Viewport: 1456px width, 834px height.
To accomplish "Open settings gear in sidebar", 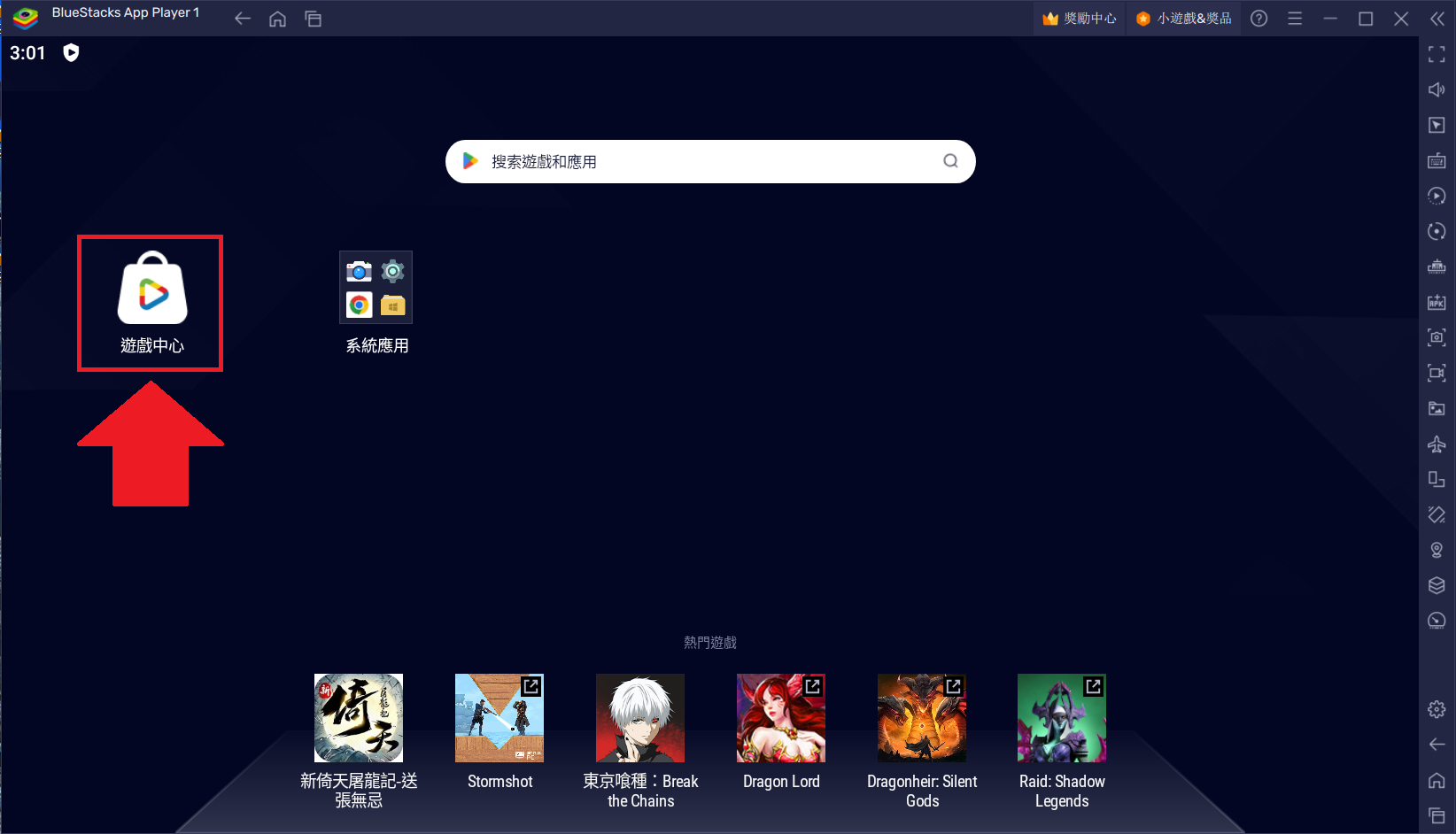I will pos(1437,709).
